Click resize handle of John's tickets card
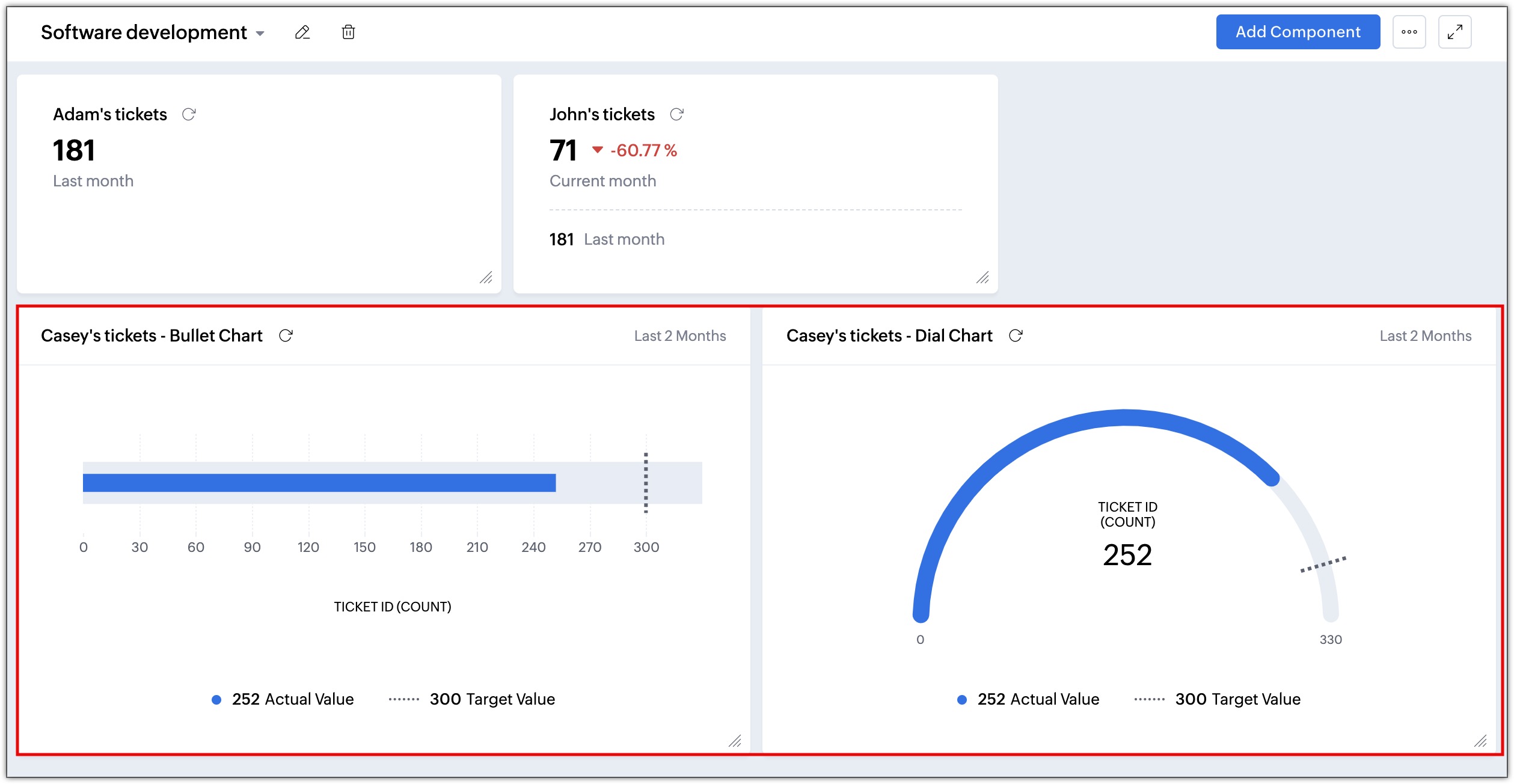 982,277
